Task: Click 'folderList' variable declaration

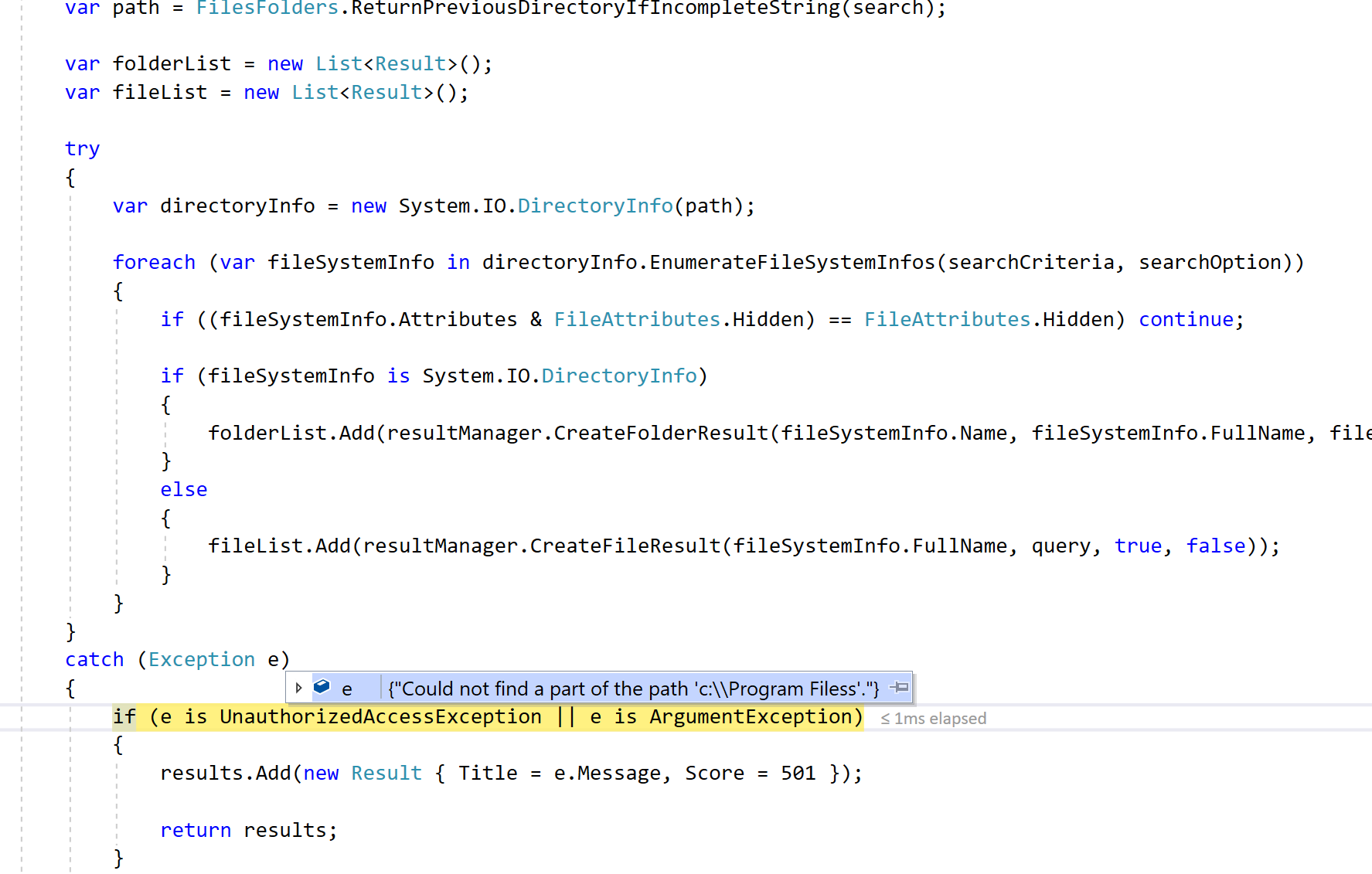Action: (x=172, y=64)
